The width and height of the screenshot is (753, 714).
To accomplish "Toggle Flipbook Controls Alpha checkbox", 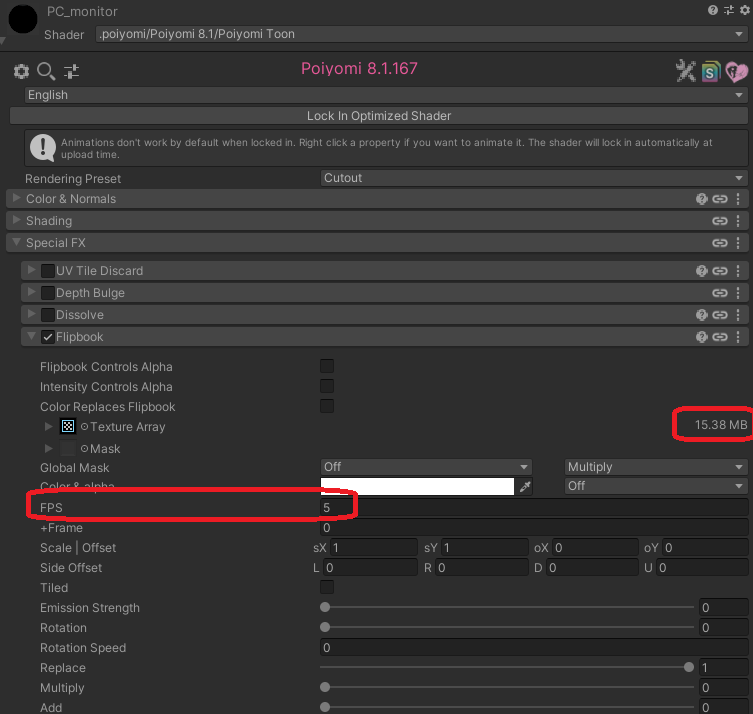I will [327, 366].
